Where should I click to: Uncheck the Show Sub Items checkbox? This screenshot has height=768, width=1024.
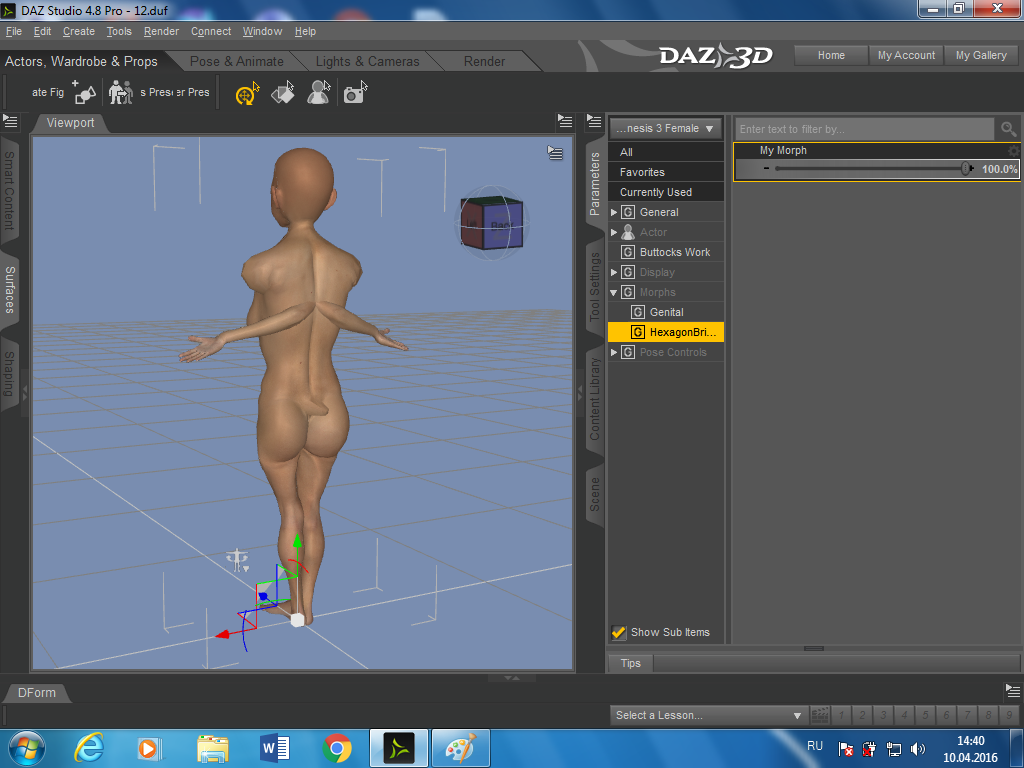click(619, 632)
